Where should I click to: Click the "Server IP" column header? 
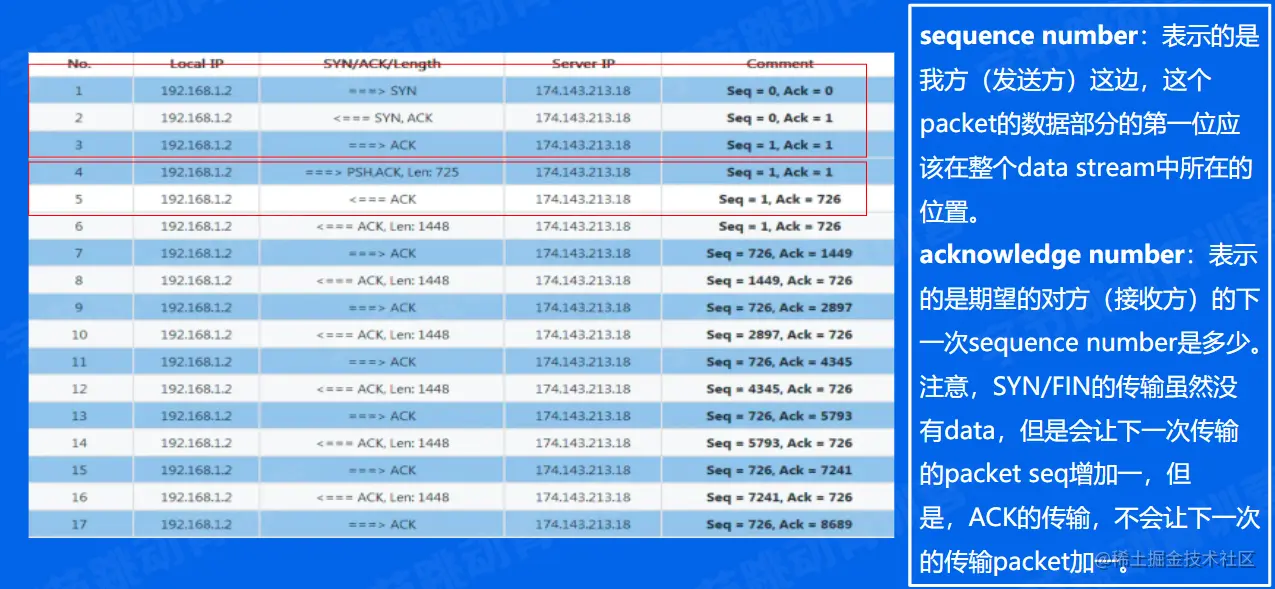point(583,64)
